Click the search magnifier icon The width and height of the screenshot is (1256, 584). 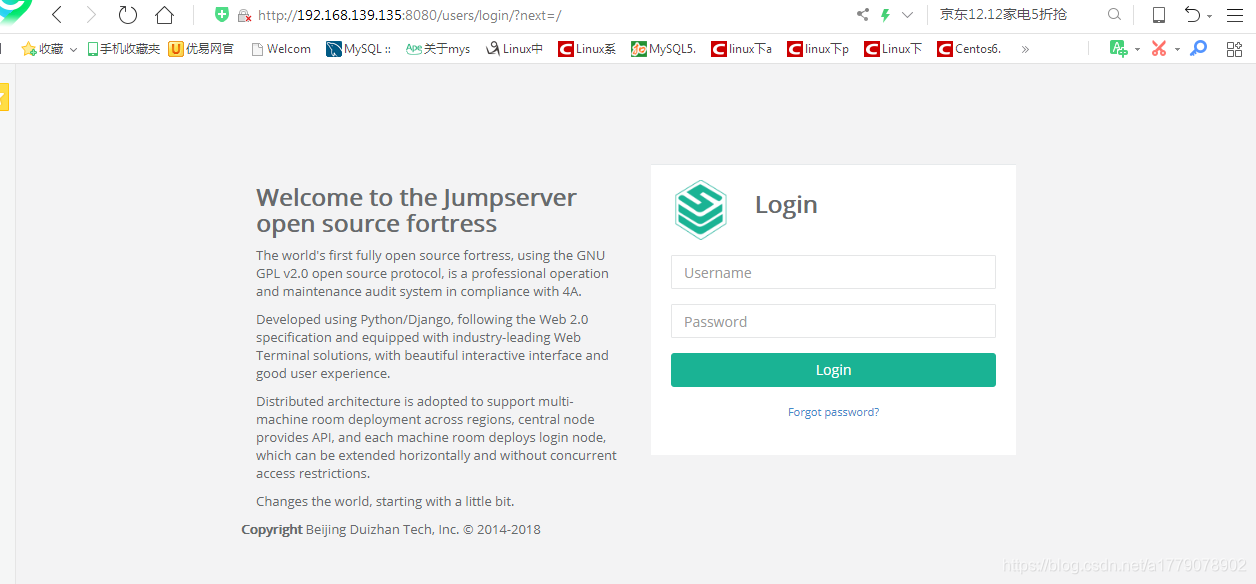(x=1114, y=15)
